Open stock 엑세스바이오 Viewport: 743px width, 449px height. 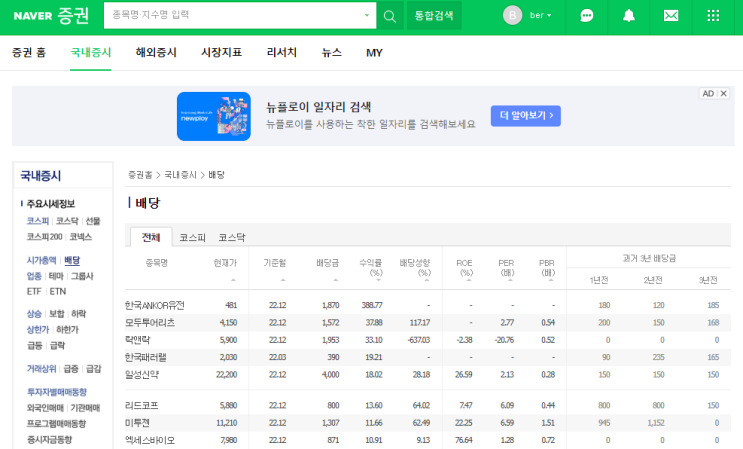[150, 440]
